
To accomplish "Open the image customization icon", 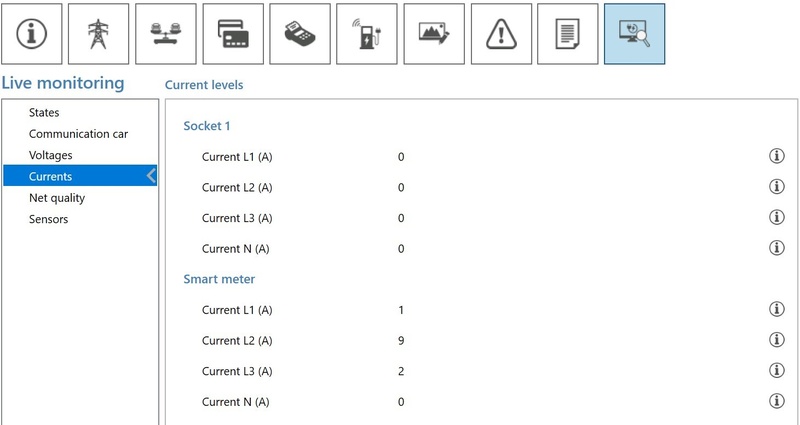I will pyautogui.click(x=434, y=34).
